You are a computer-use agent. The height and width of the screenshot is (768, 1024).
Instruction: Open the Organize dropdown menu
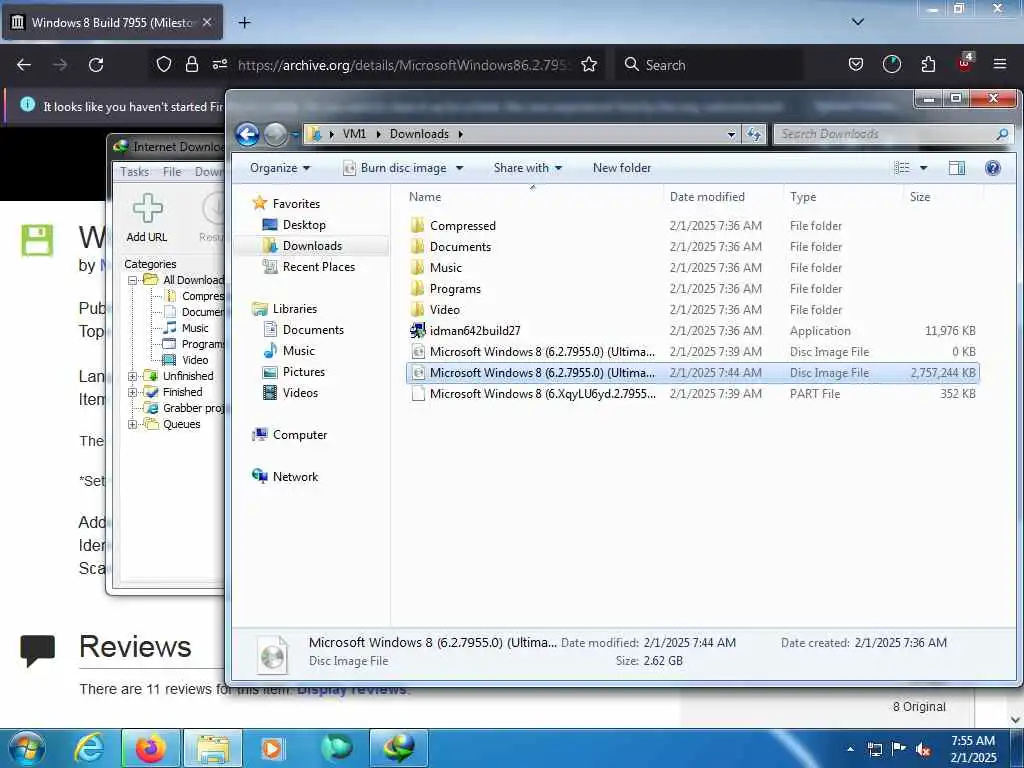click(x=280, y=168)
